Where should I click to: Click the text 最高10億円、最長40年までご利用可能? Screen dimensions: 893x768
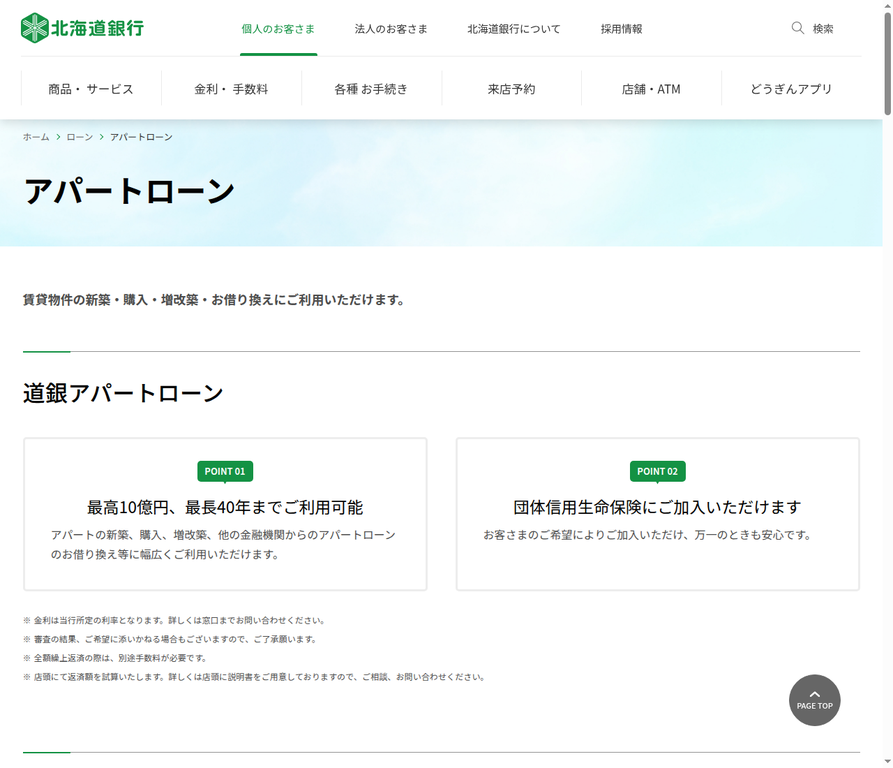point(225,507)
